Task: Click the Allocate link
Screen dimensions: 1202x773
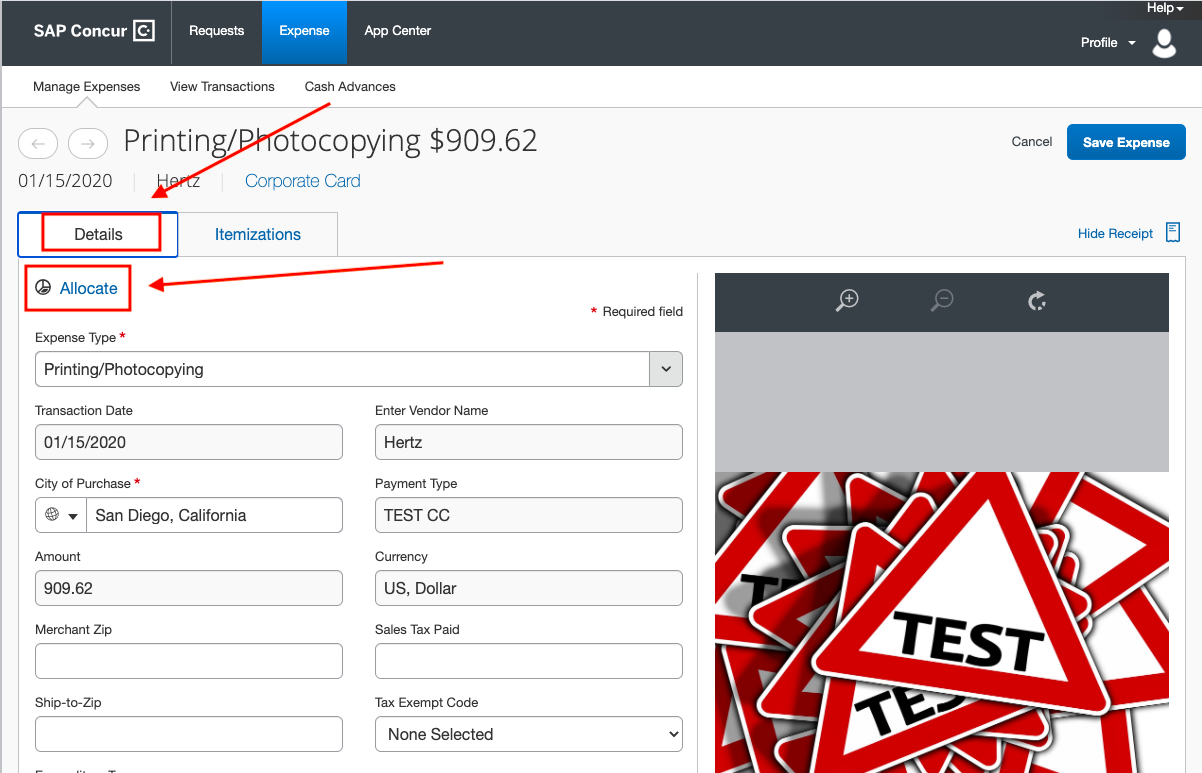Action: (x=89, y=288)
